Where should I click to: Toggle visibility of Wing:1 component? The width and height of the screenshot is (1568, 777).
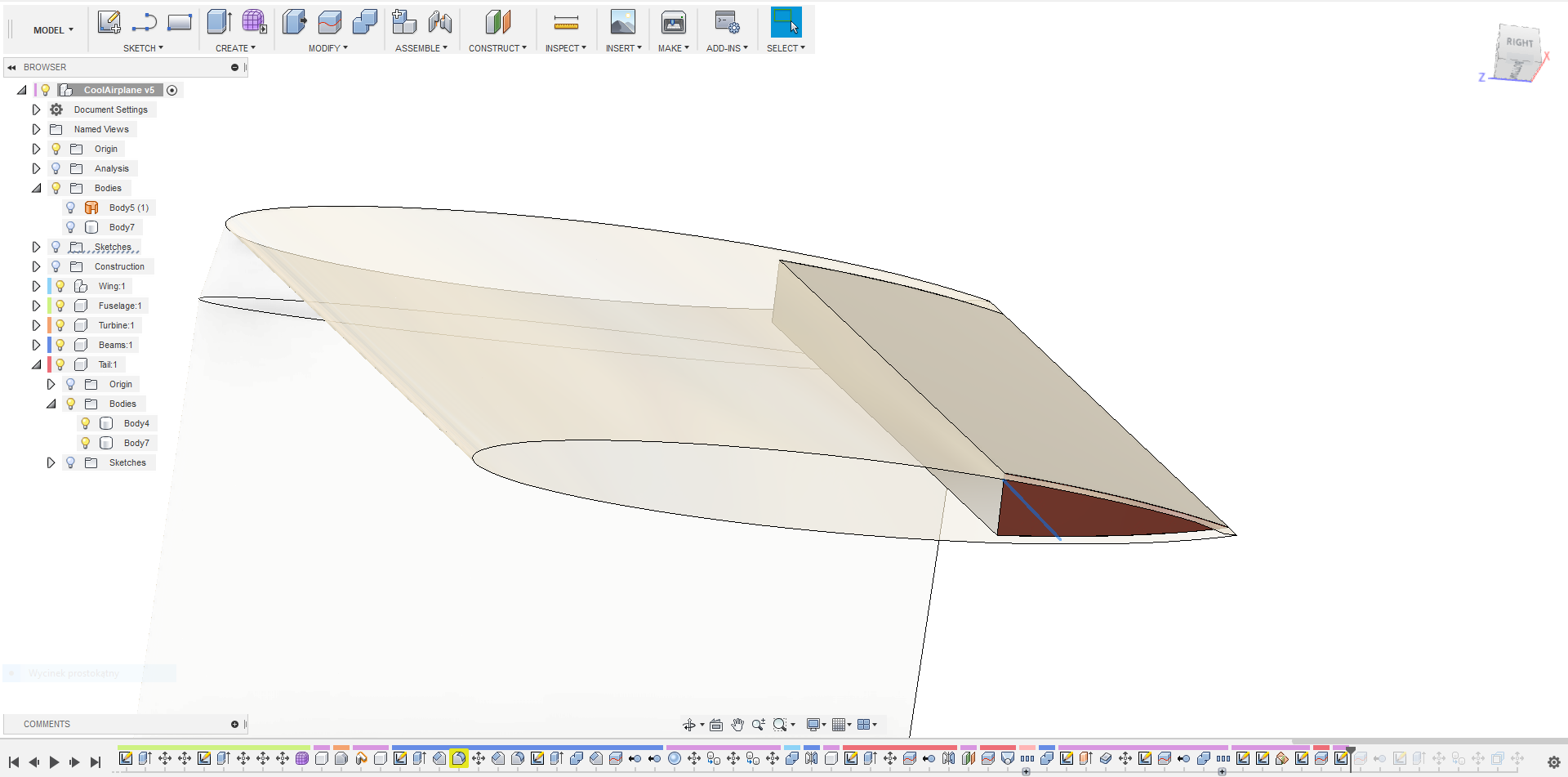click(x=60, y=286)
